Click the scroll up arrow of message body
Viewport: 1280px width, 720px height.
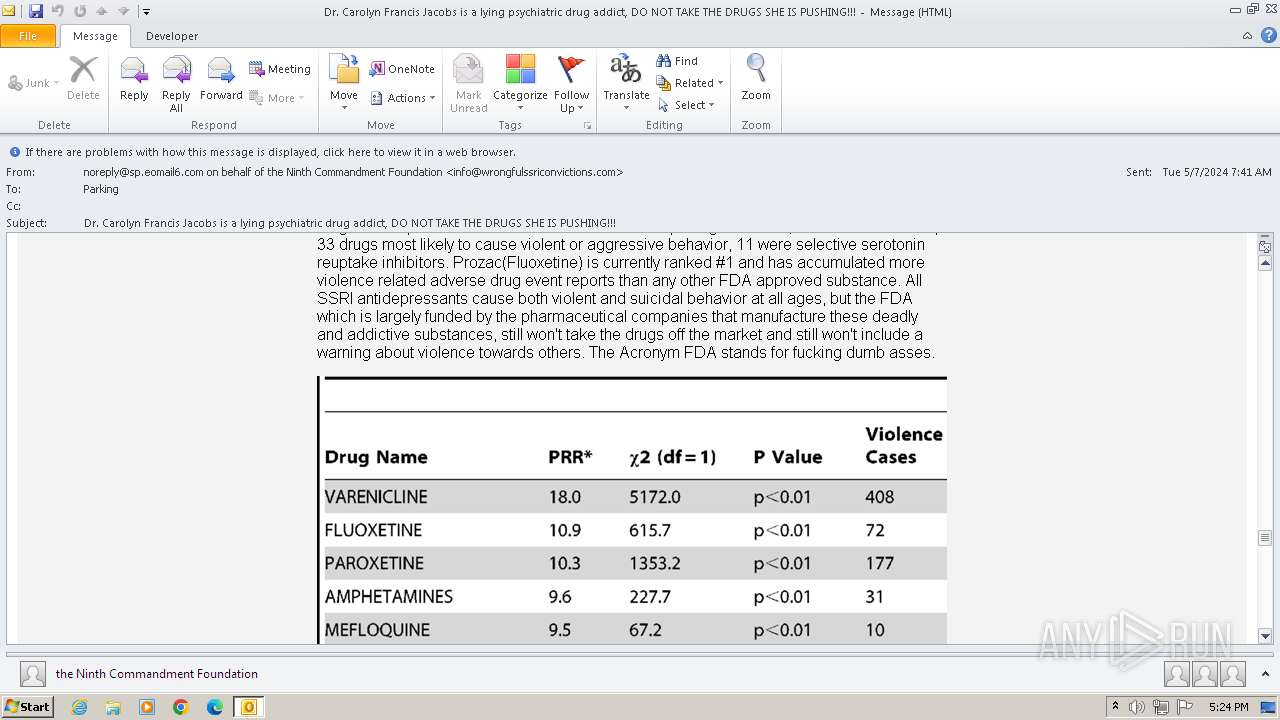1265,263
